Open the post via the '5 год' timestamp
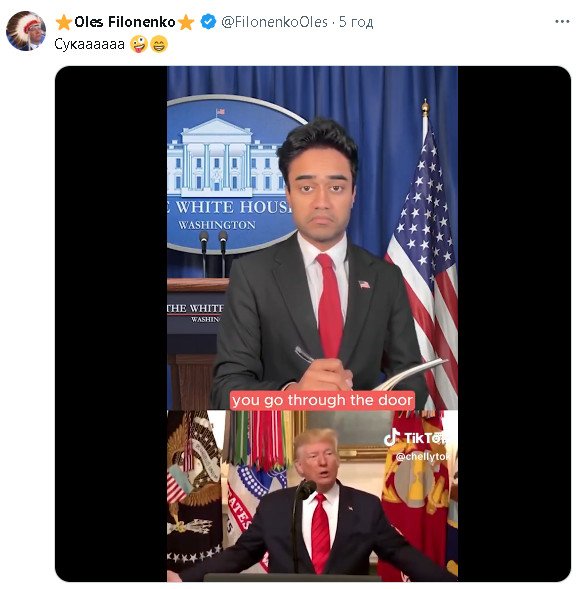This screenshot has height=589, width=582. tap(356, 22)
